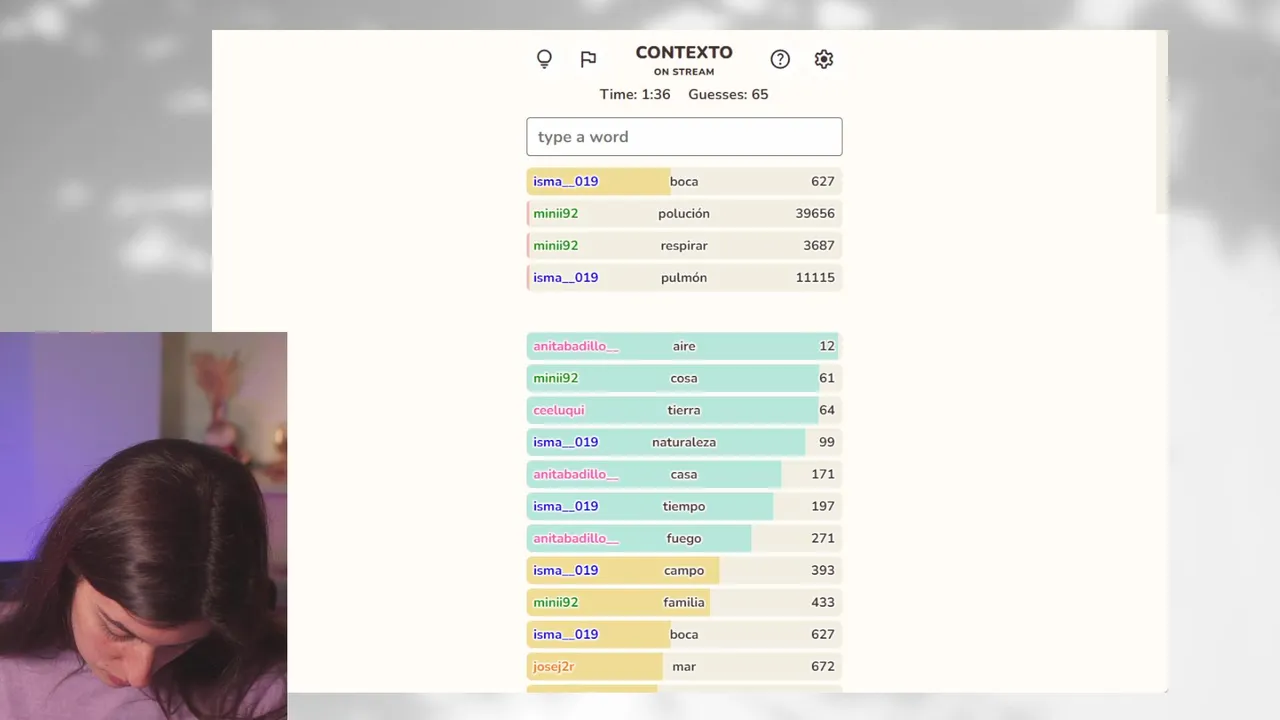Image resolution: width=1280 pixels, height=720 pixels.
Task: Select the 'polución' guess row
Action: (x=684, y=214)
